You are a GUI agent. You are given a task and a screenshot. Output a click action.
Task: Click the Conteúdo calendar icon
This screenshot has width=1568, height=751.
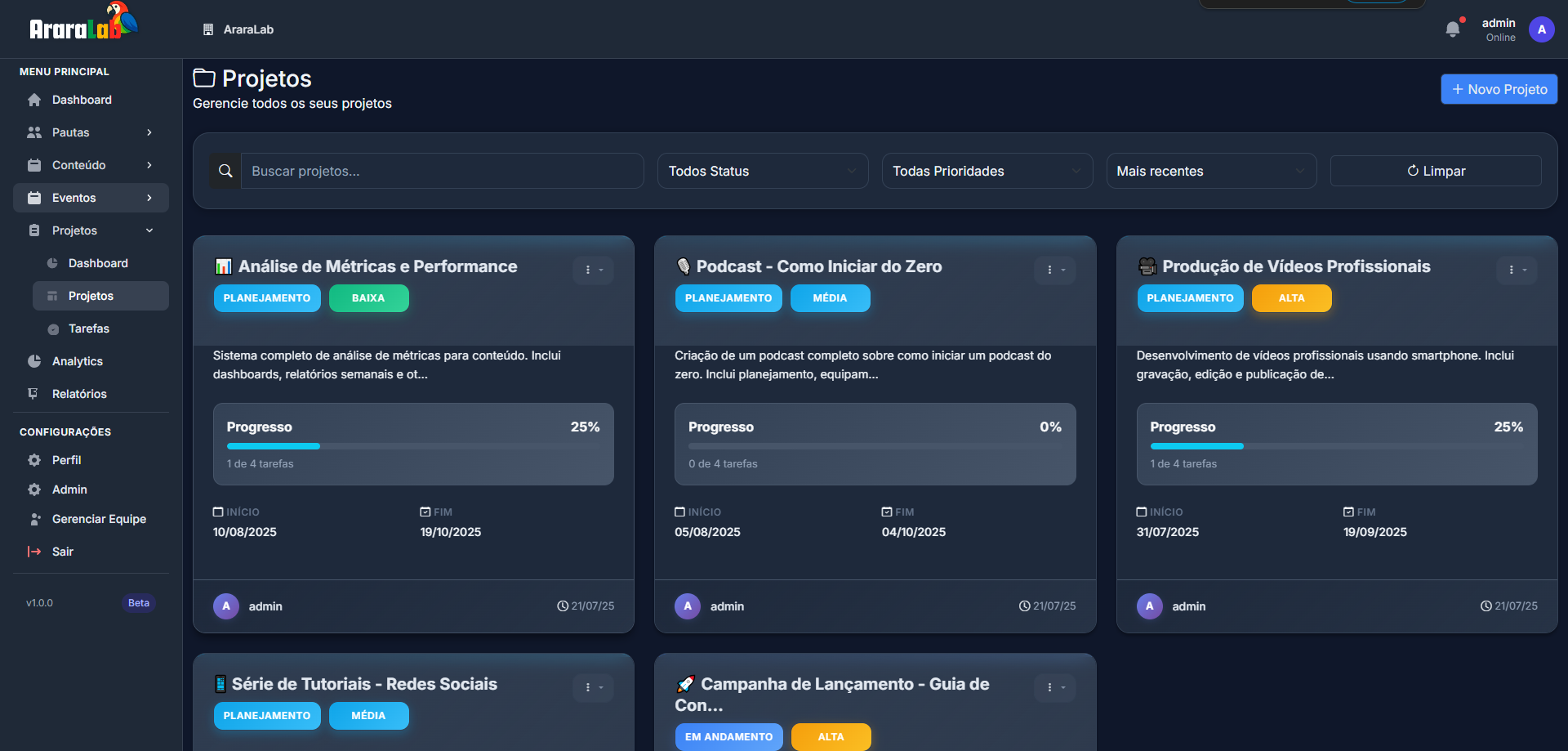click(34, 165)
